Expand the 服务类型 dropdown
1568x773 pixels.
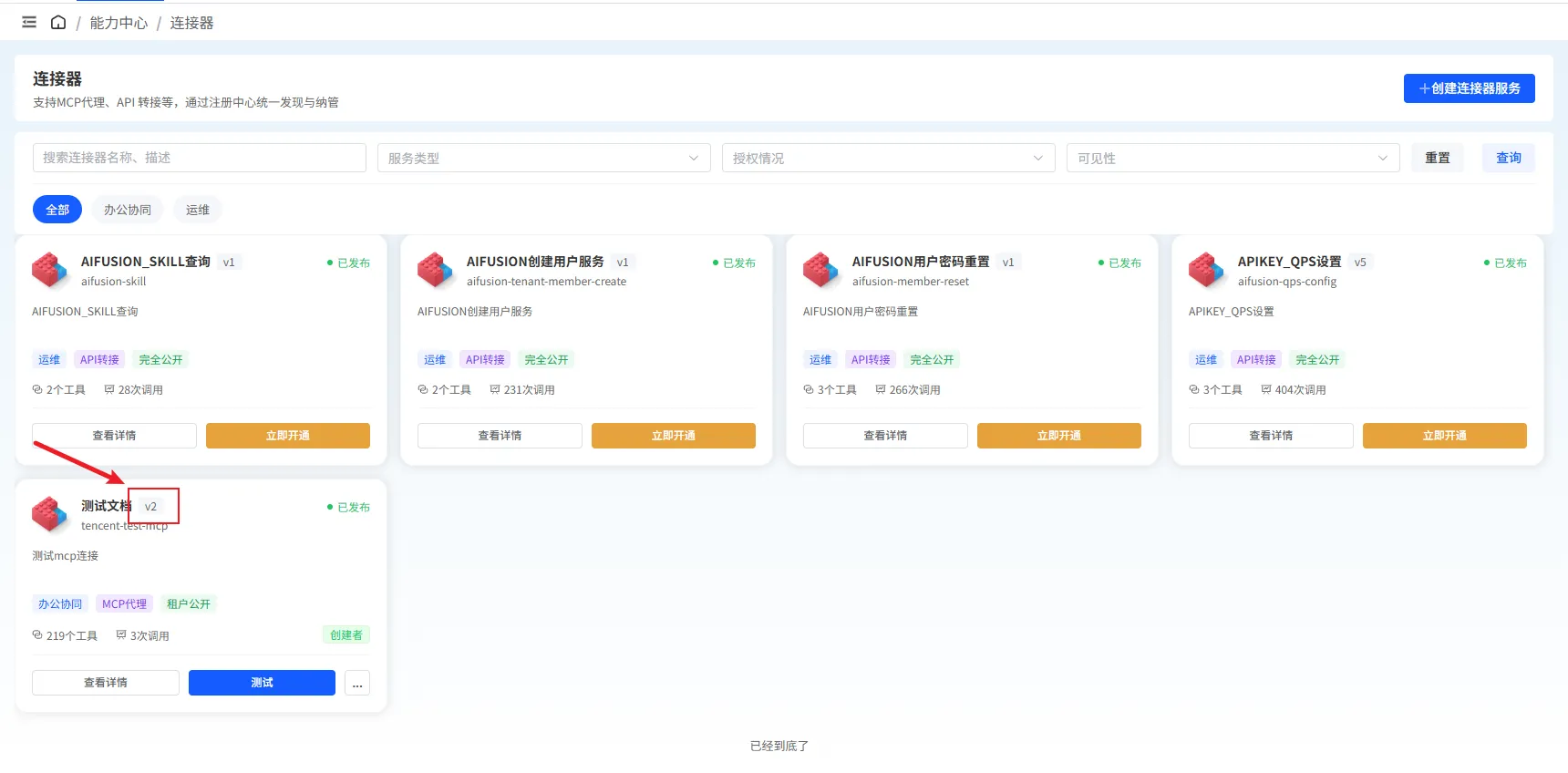coord(544,158)
